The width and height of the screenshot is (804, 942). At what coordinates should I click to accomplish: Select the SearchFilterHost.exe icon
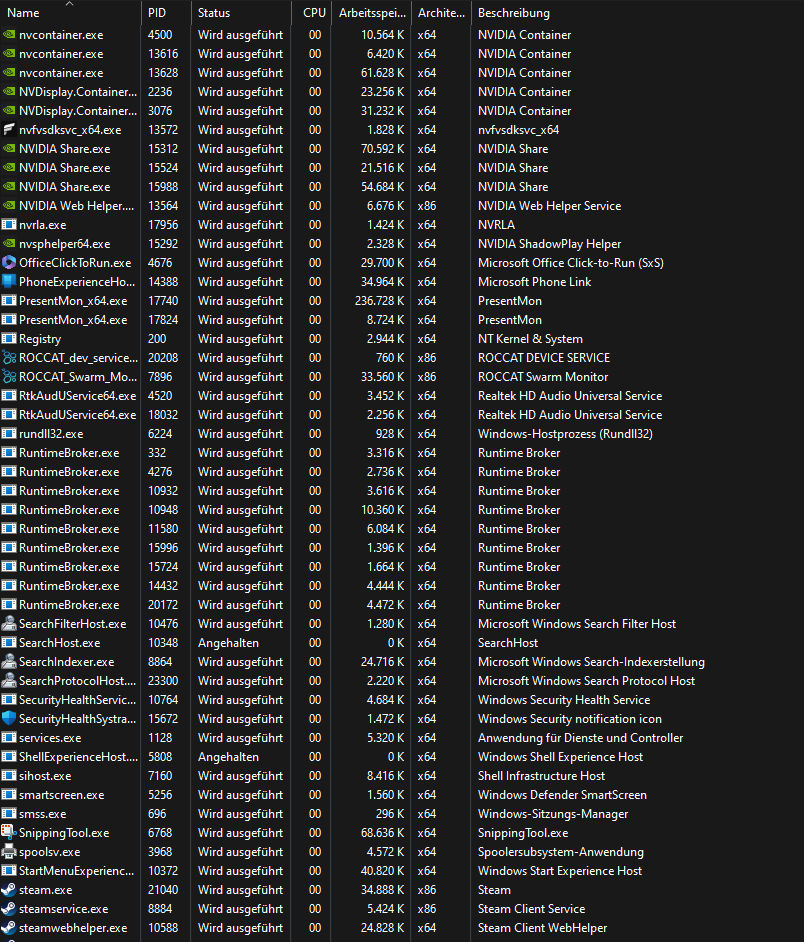[x=8, y=624]
